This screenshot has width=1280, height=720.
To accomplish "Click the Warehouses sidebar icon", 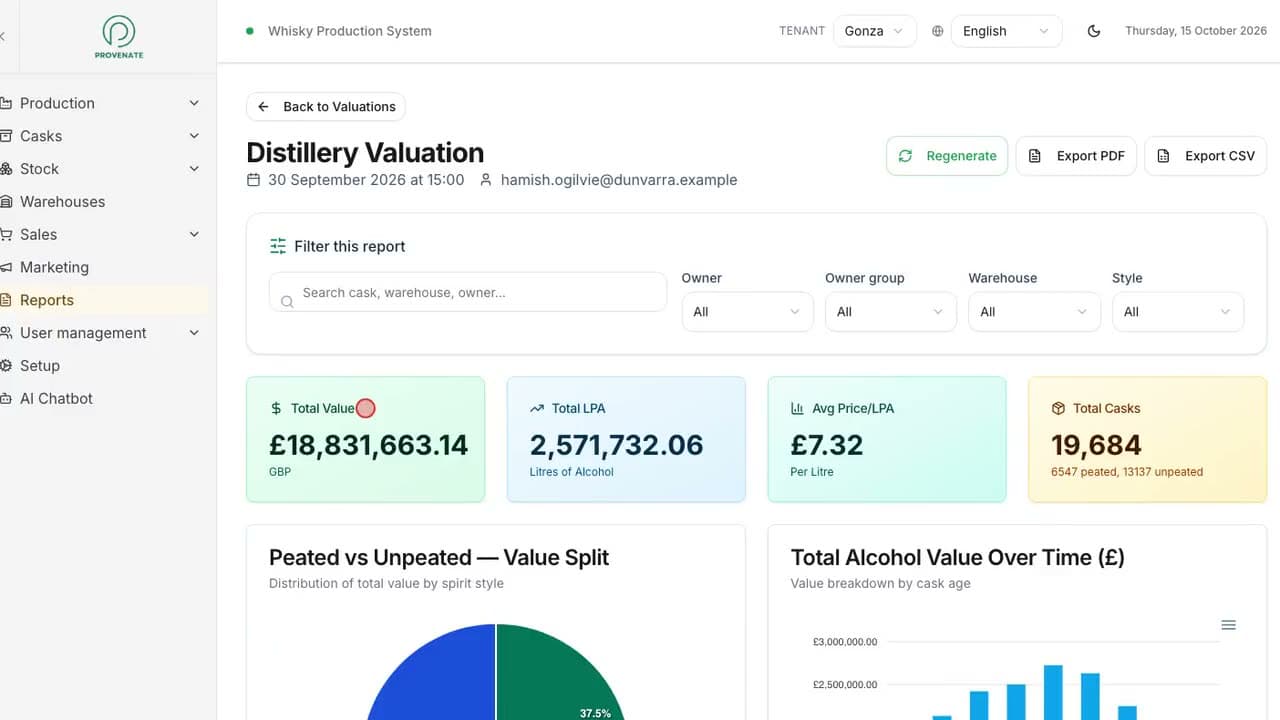I will 6,202.
